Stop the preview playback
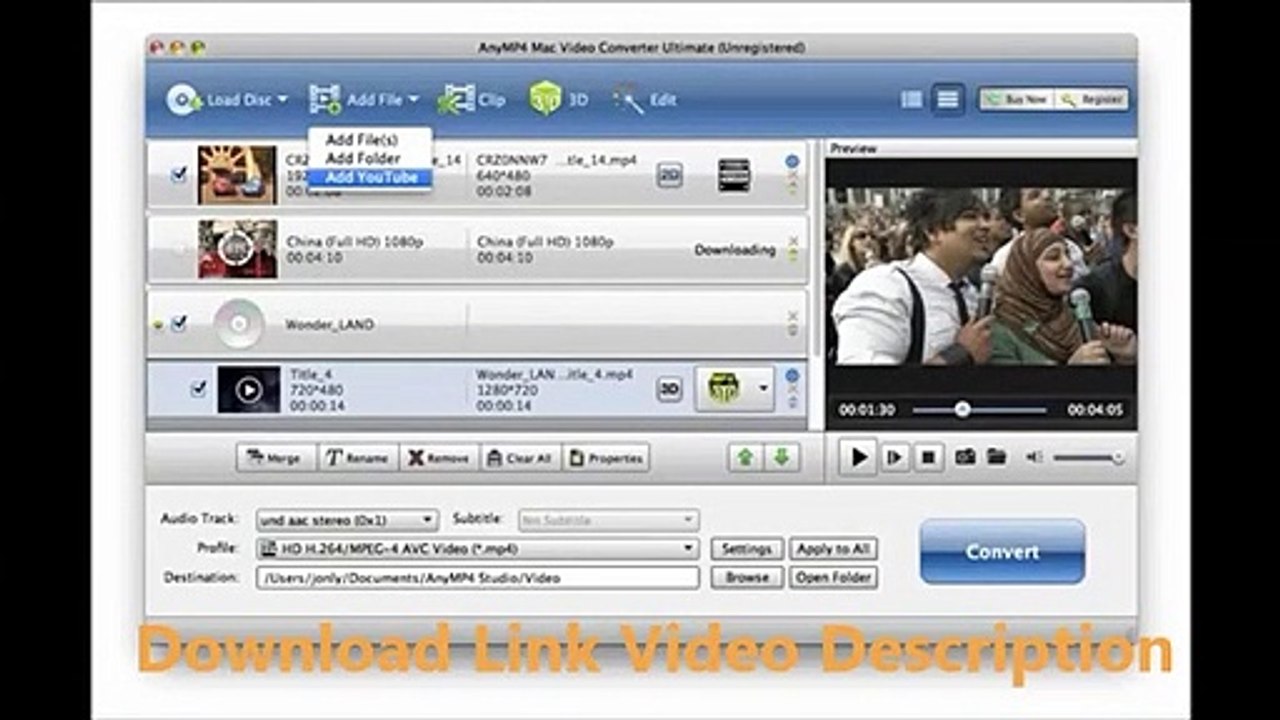The image size is (1280, 720). (x=928, y=457)
